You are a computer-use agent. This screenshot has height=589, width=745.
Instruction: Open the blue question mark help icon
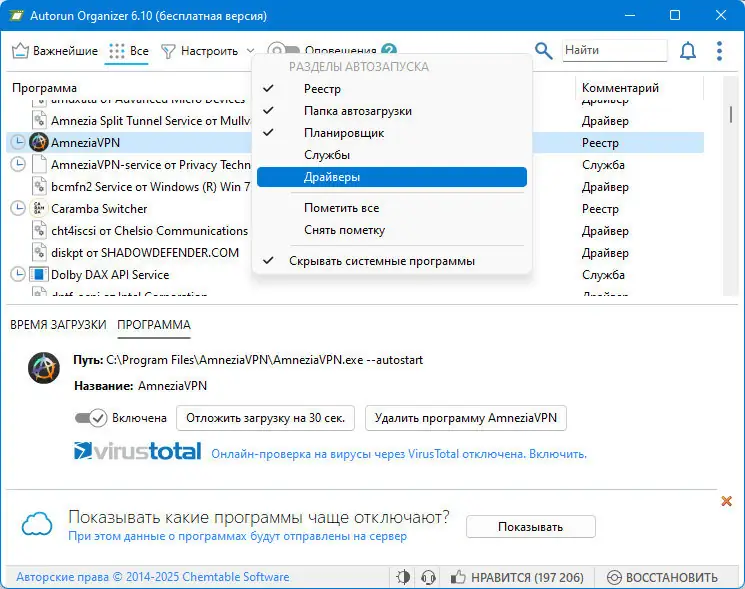[x=389, y=49]
